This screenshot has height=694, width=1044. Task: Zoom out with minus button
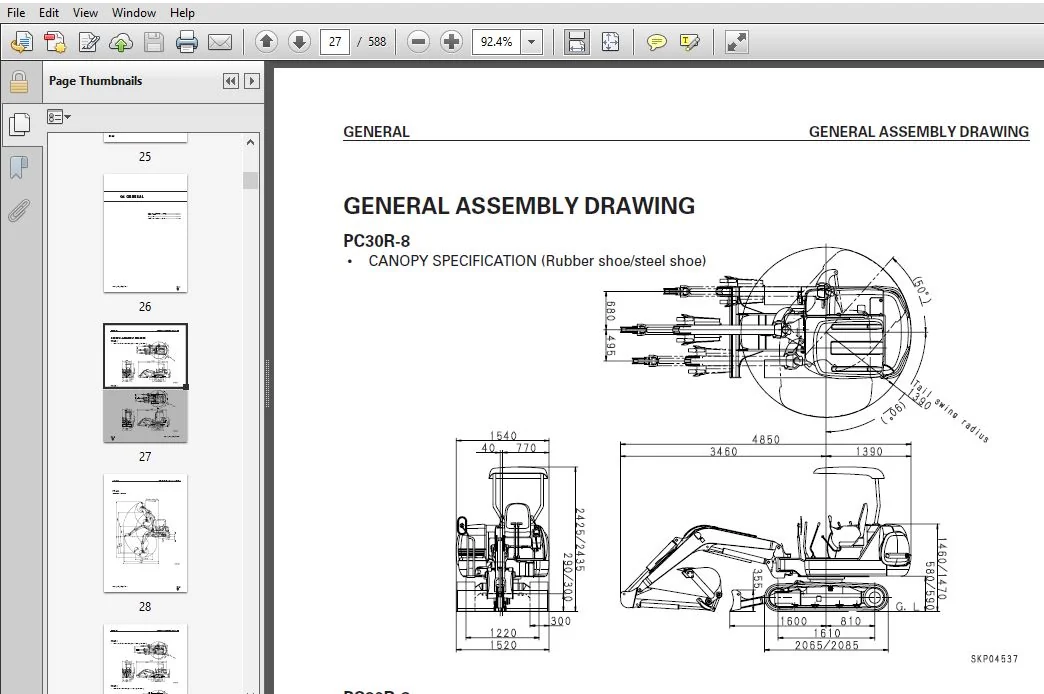coord(418,42)
